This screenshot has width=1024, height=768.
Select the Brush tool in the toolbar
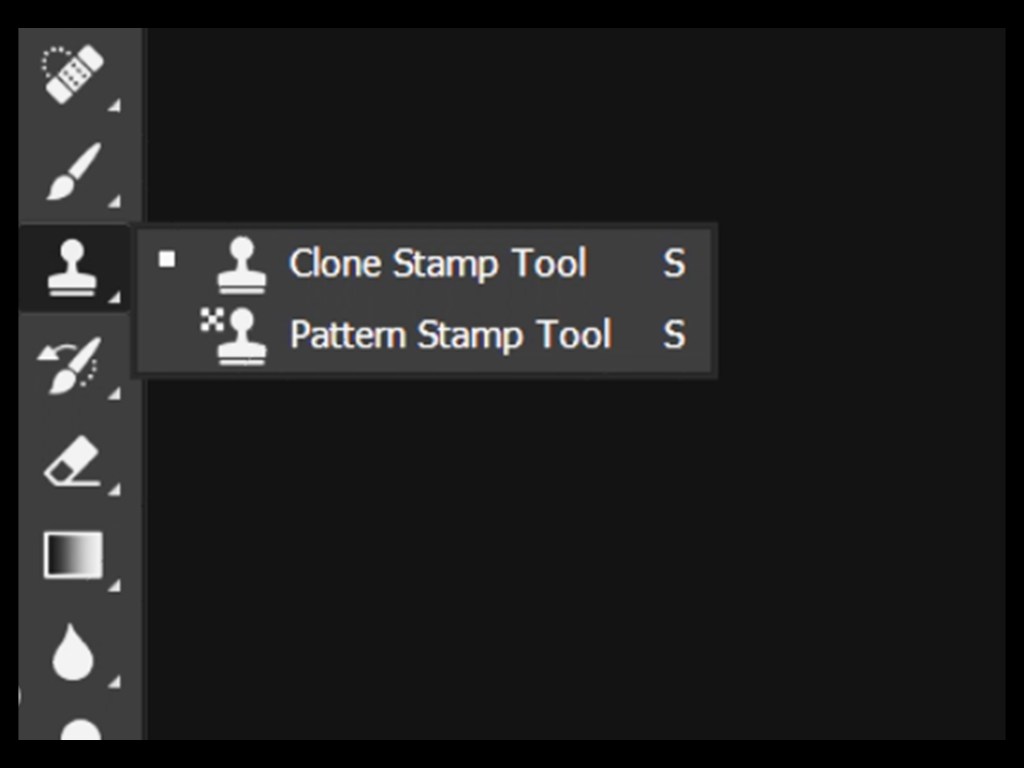[x=74, y=170]
